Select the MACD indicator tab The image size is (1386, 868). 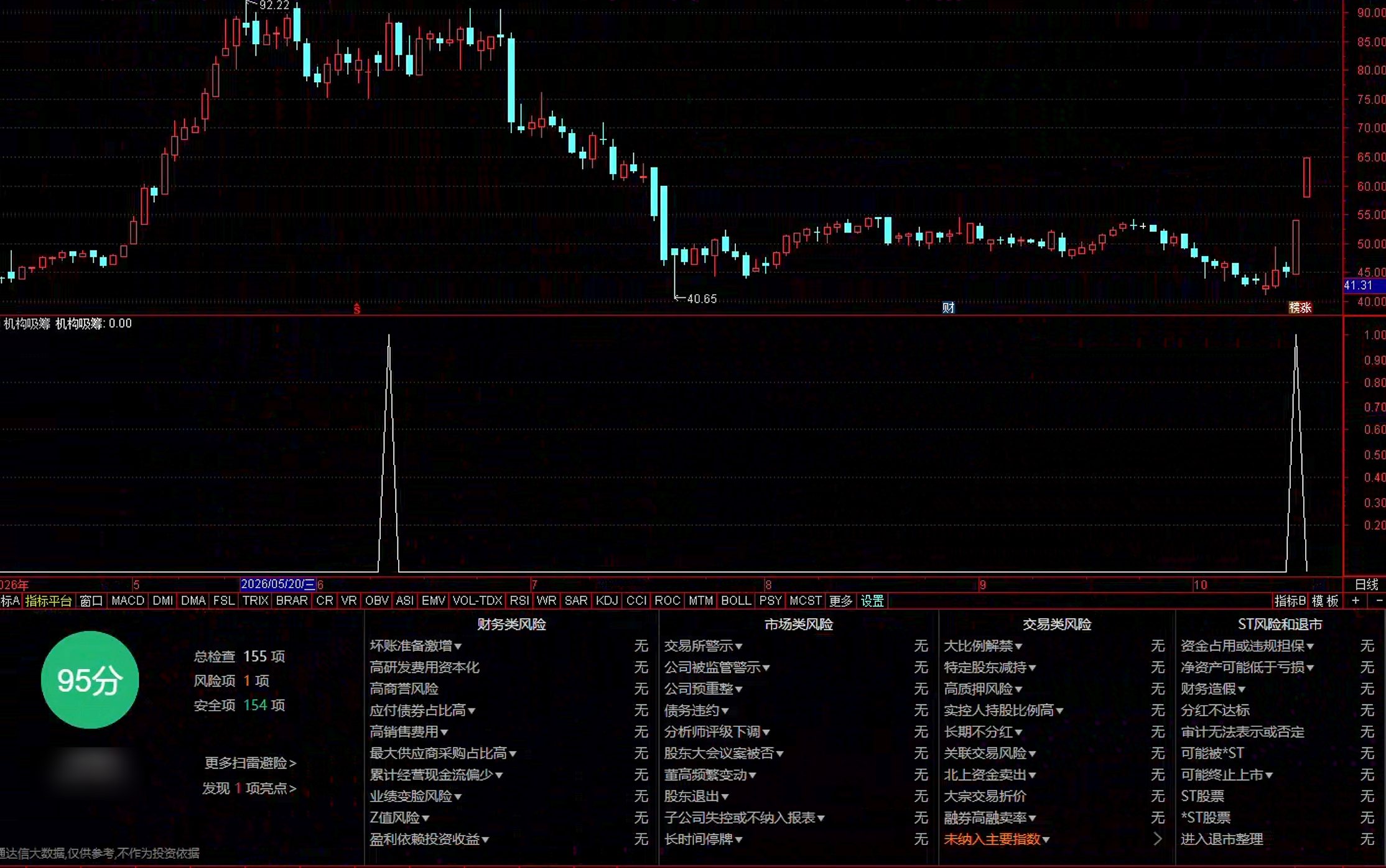128,601
